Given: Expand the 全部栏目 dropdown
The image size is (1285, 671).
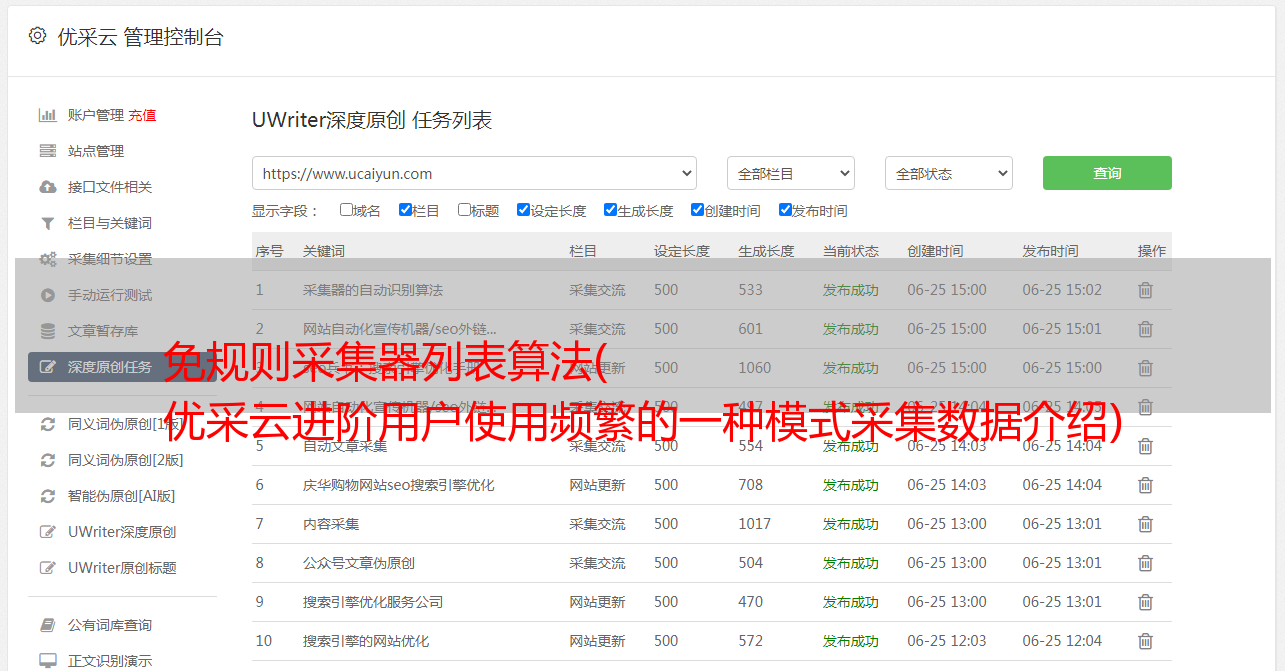Looking at the screenshot, I should click(790, 173).
